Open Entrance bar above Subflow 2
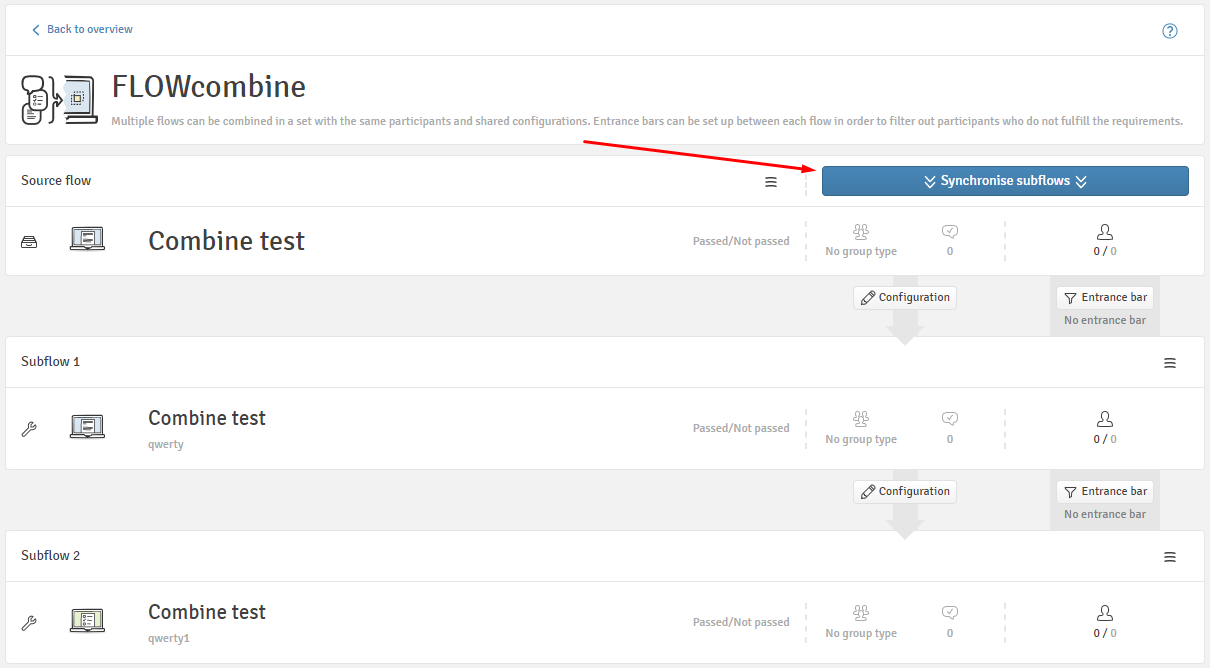Image resolution: width=1210 pixels, height=668 pixels. tap(1105, 492)
